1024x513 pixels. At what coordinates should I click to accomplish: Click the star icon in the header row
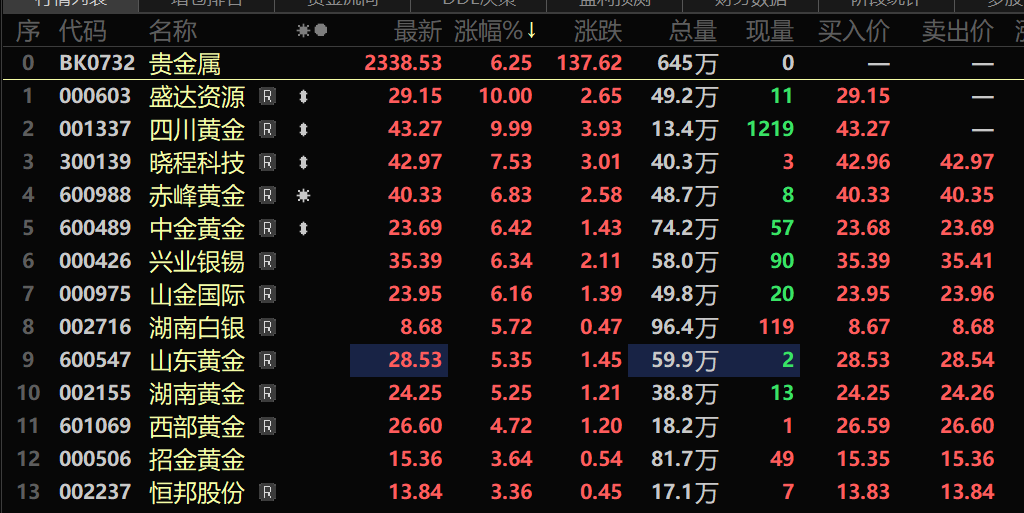click(x=304, y=30)
